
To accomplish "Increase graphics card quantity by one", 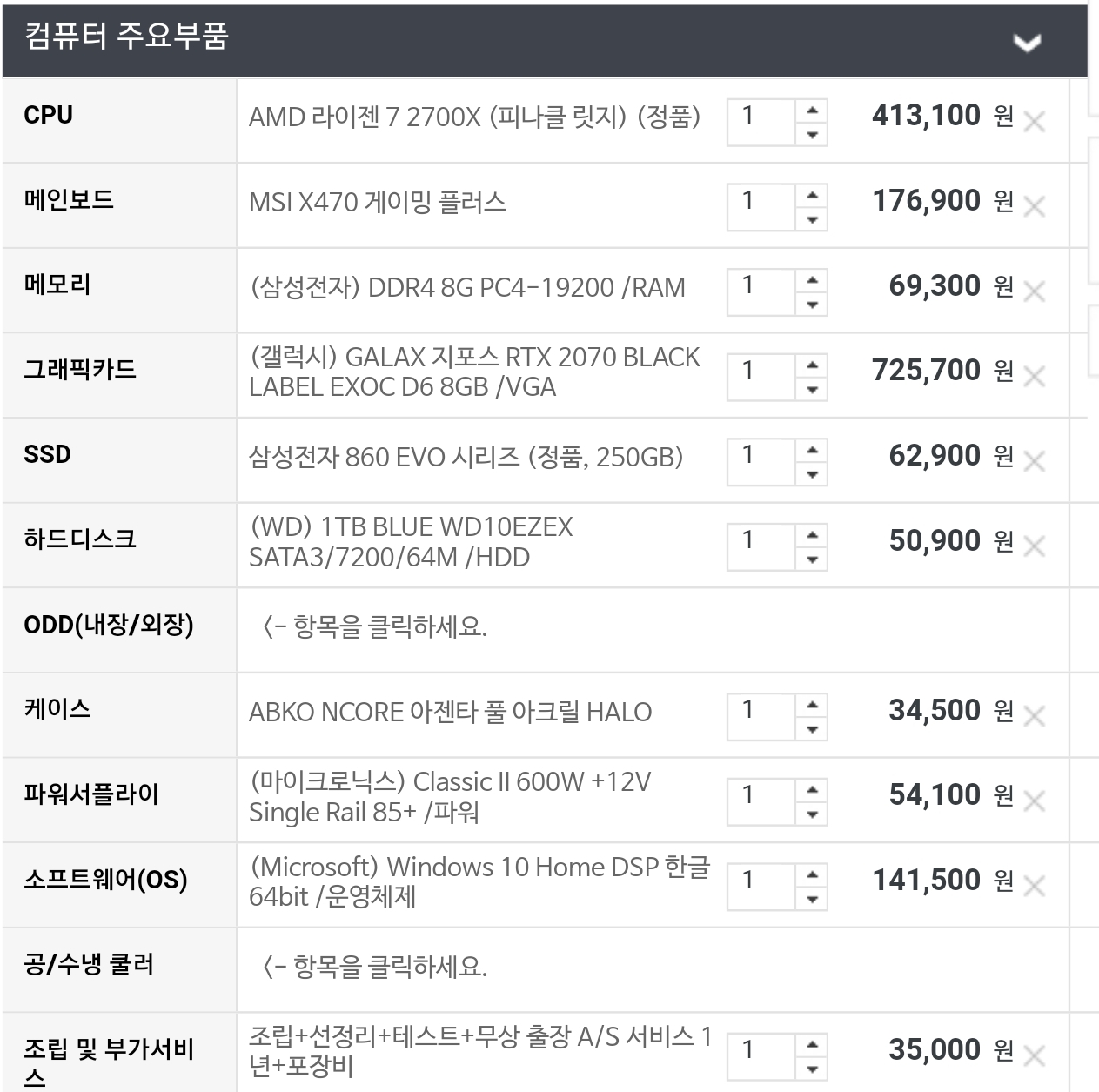I will 812,365.
